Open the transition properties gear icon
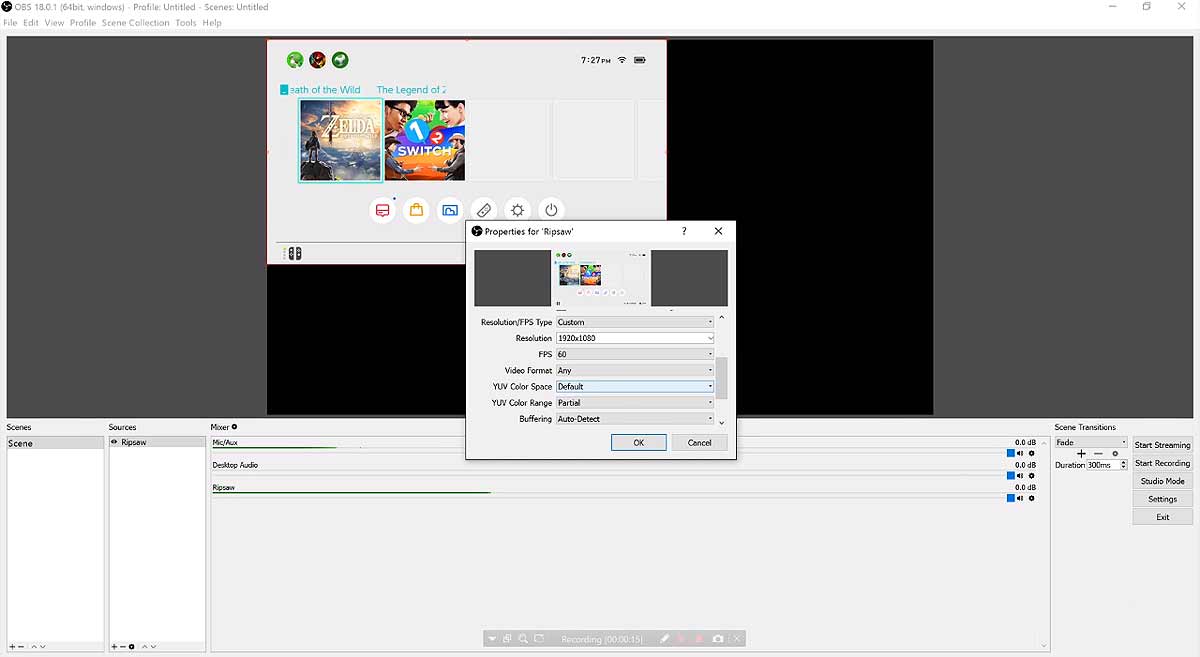Viewport: 1200px width, 657px height. point(1115,454)
